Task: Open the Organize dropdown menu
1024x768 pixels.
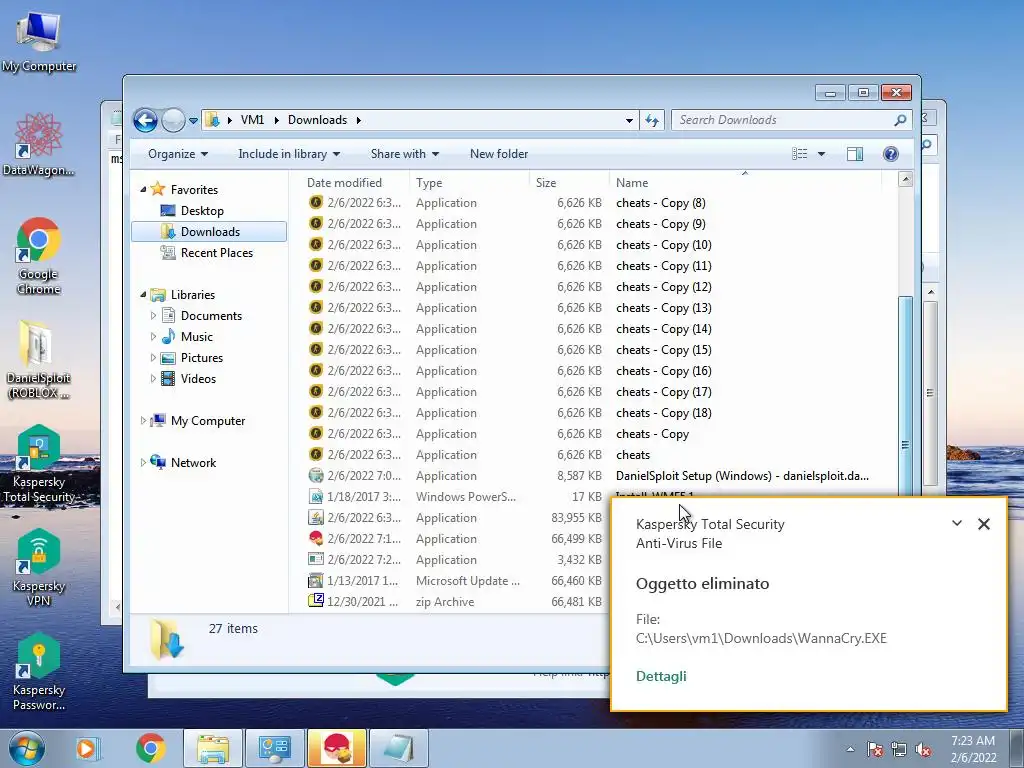Action: 178,154
